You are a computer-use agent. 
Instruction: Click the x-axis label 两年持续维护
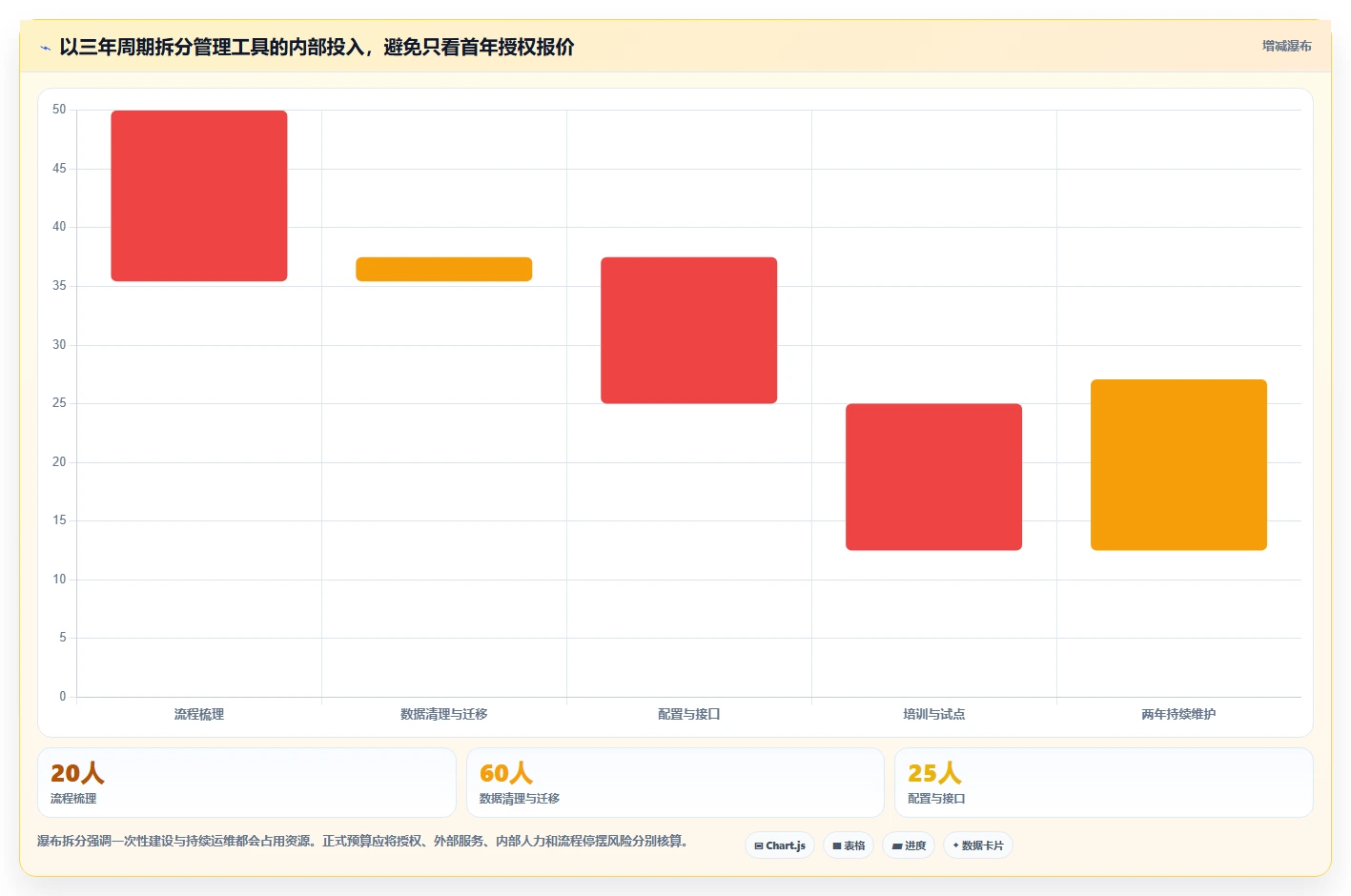[1178, 714]
